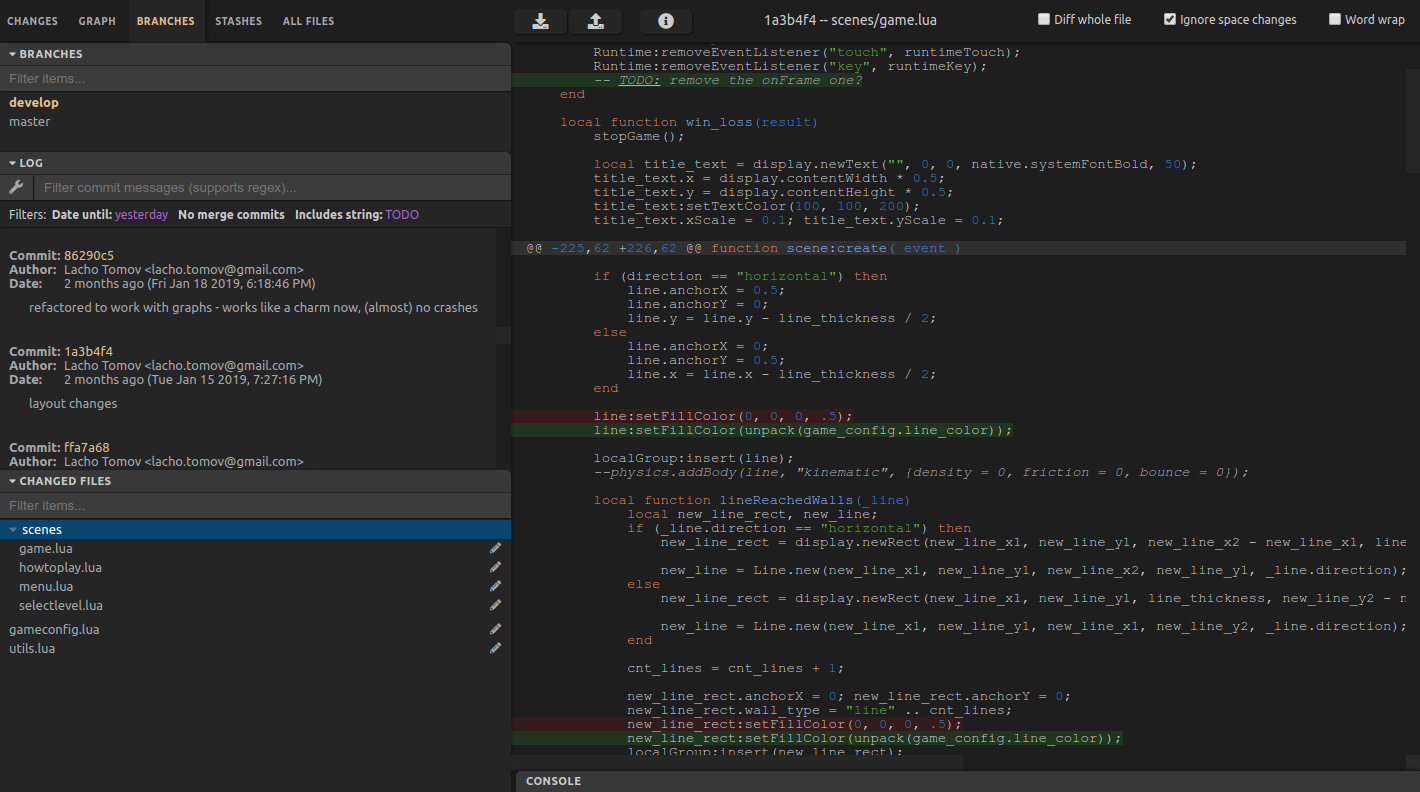Open the Stashes tab
This screenshot has width=1420, height=792.
pyautogui.click(x=238, y=21)
